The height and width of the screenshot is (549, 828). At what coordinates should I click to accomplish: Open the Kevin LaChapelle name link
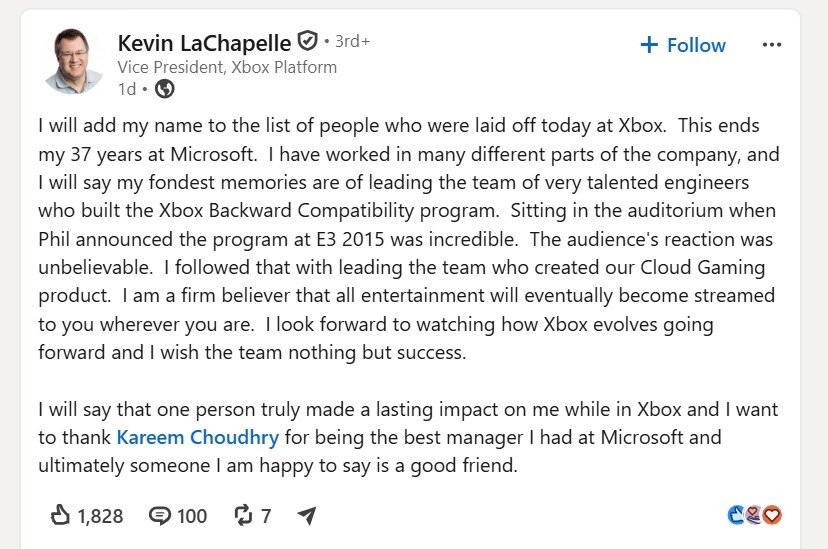click(x=204, y=43)
